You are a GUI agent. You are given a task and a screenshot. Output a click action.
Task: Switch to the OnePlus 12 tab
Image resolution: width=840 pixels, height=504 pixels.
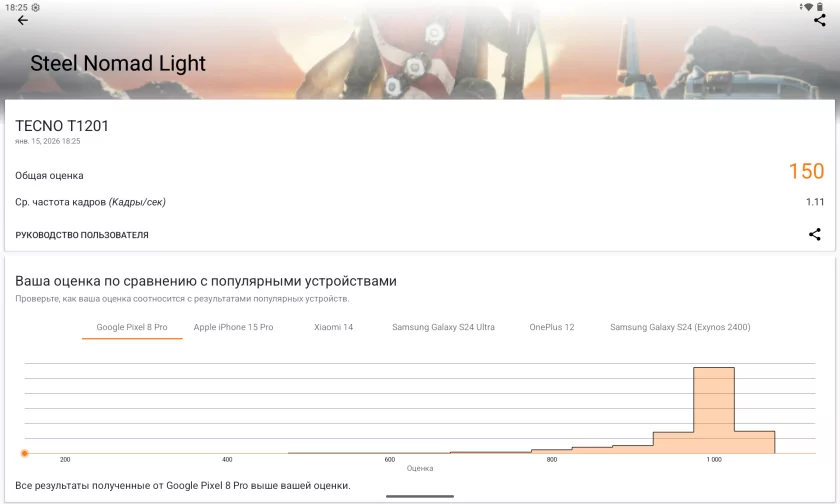[552, 327]
